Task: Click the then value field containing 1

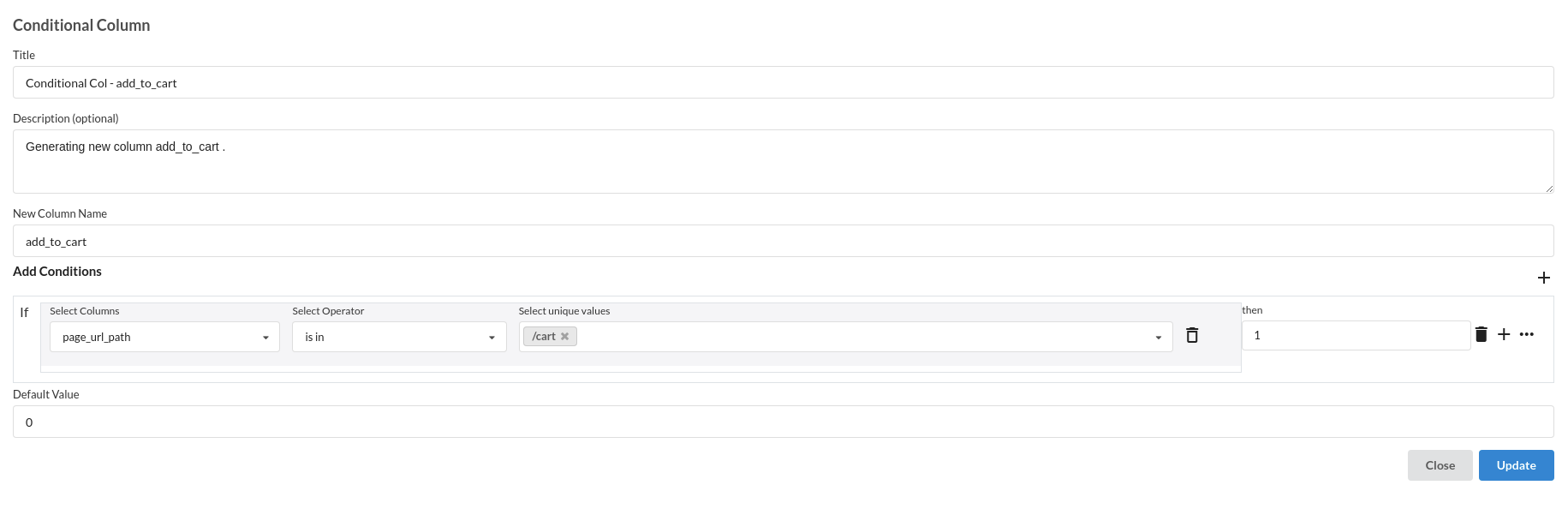Action: click(x=1356, y=335)
